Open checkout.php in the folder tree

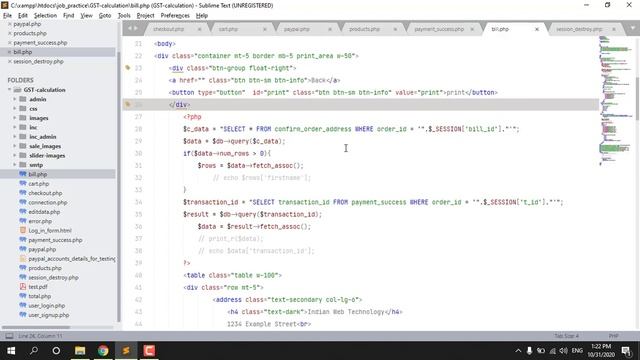point(45,193)
